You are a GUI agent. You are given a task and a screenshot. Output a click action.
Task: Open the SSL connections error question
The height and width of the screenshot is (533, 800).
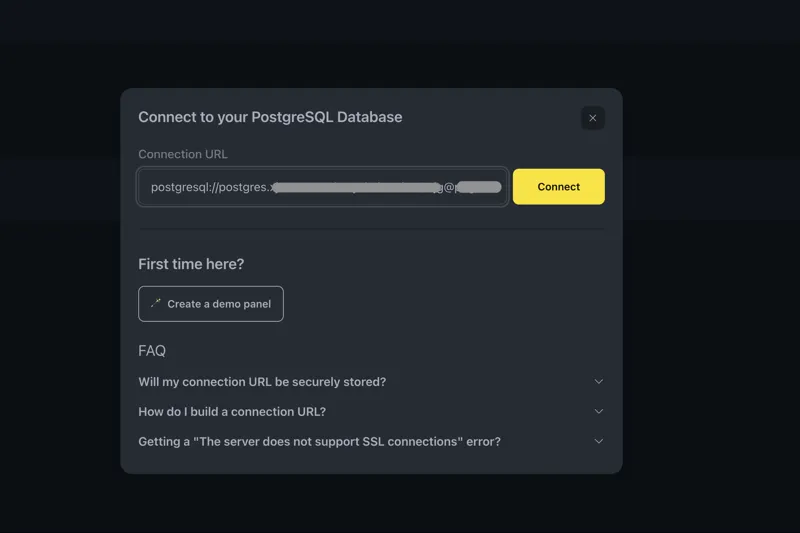(319, 442)
